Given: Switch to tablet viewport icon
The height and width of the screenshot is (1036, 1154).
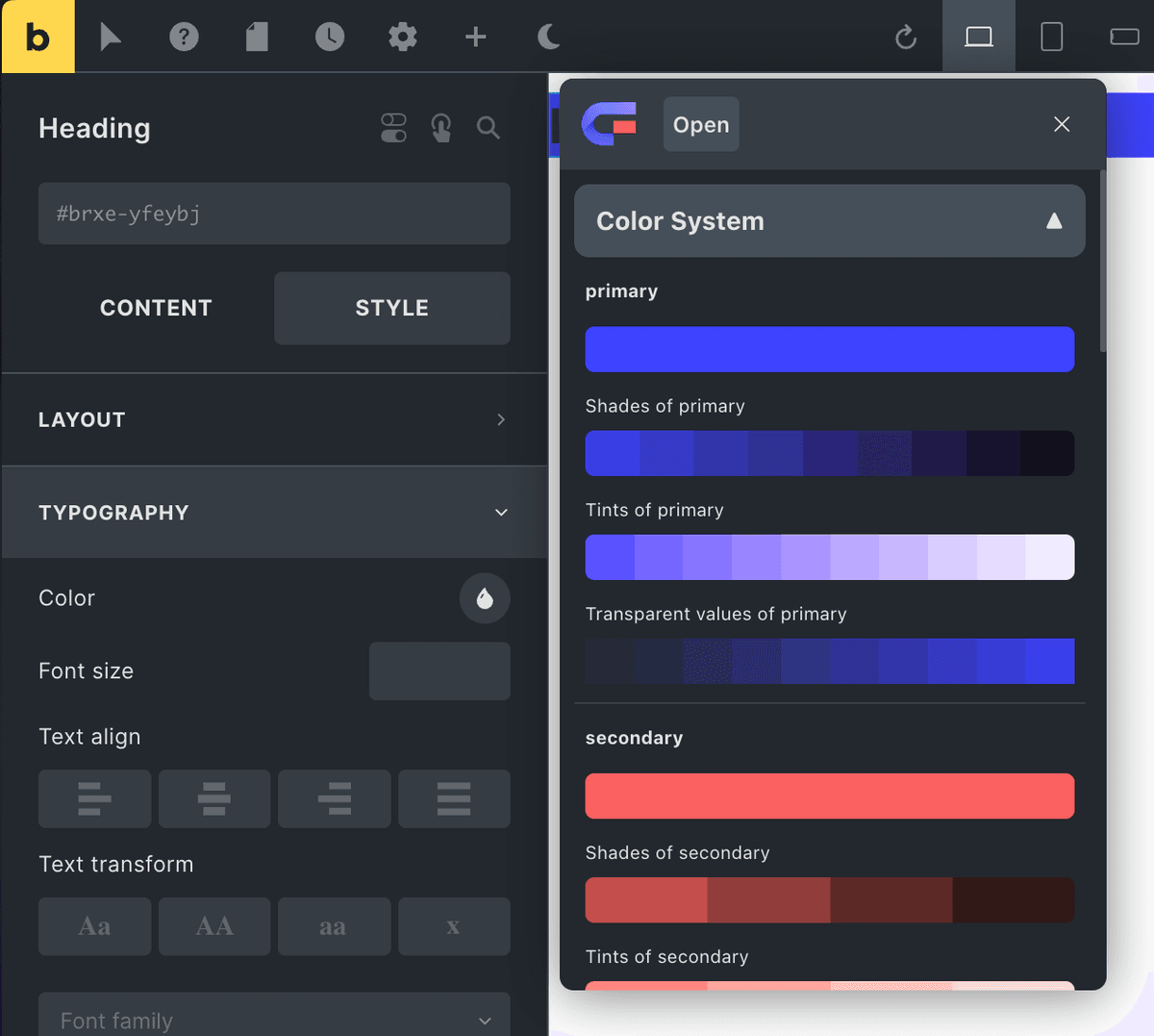Looking at the screenshot, I should [1051, 37].
